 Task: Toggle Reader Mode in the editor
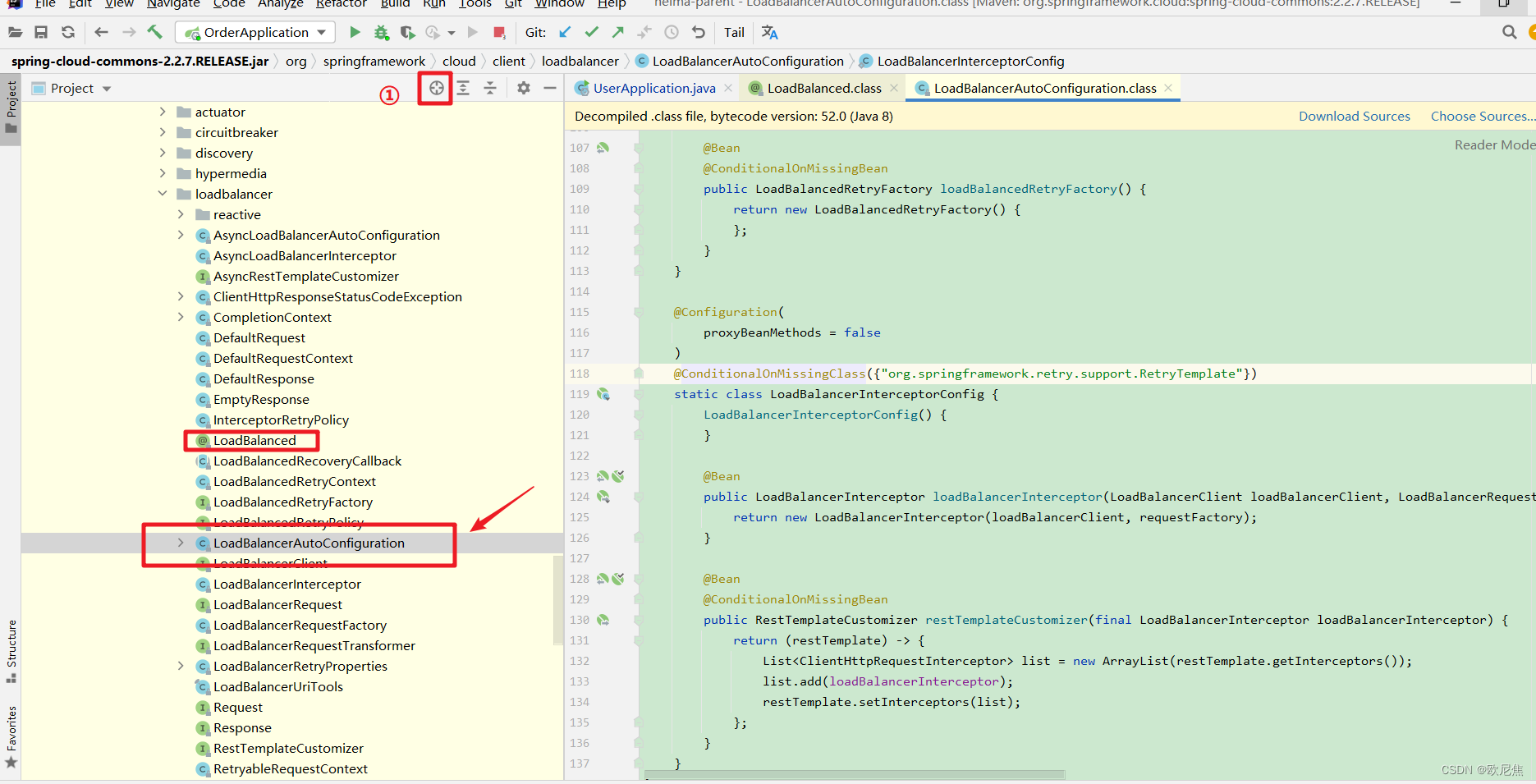(1494, 144)
